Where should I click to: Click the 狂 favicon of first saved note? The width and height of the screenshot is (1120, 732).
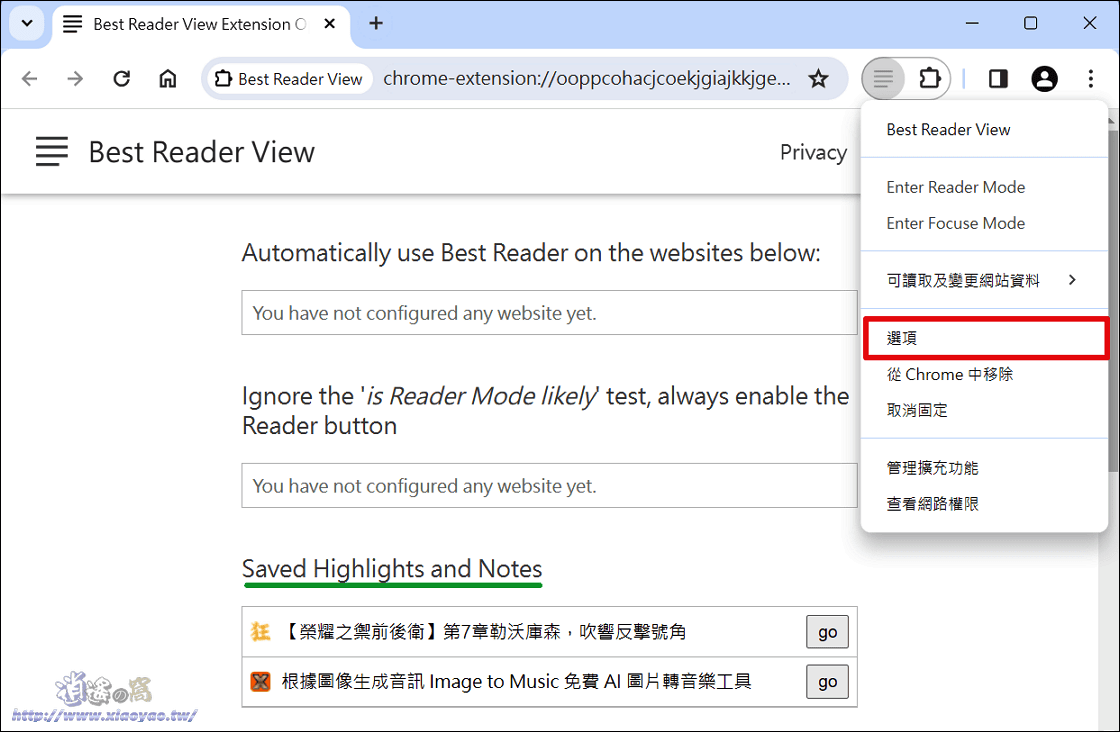pyautogui.click(x=260, y=632)
